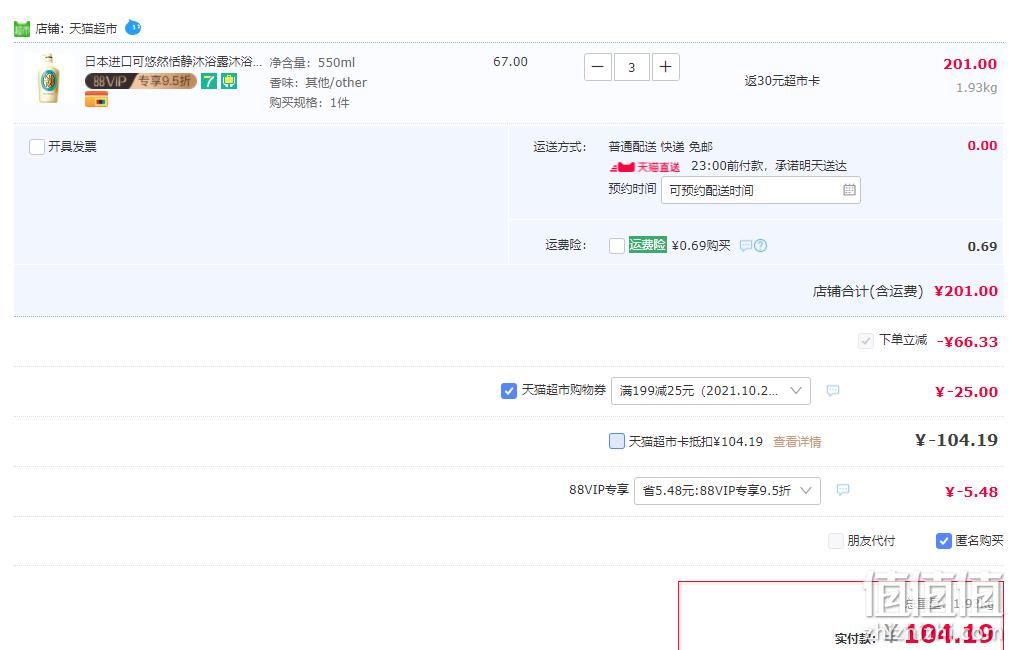Click the 店铺: 天猫超市 store name

(76, 28)
